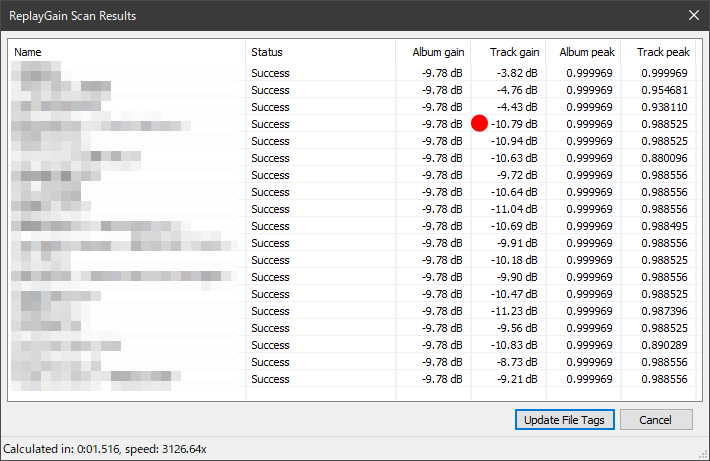Select the track gain value -4.43 dB

click(517, 107)
